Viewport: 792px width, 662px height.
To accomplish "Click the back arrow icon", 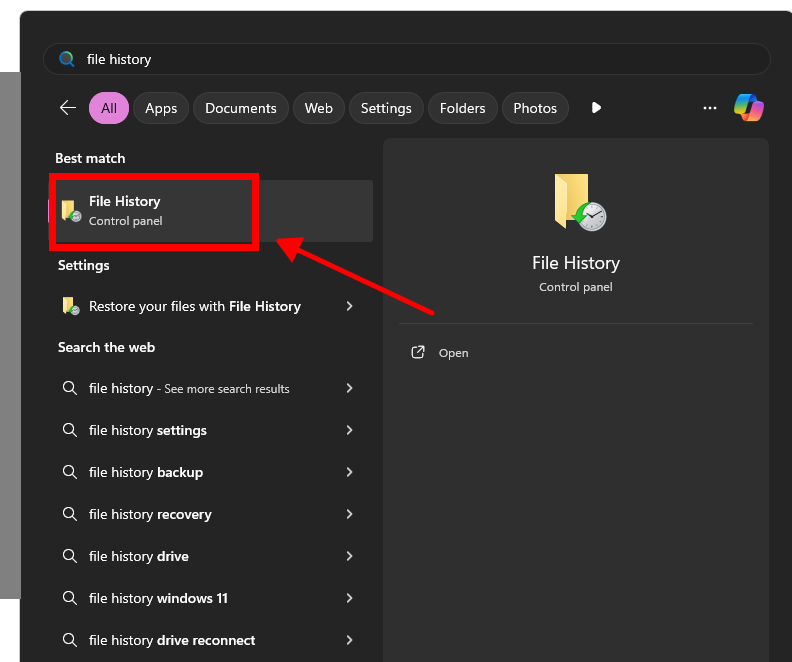I will 68,108.
